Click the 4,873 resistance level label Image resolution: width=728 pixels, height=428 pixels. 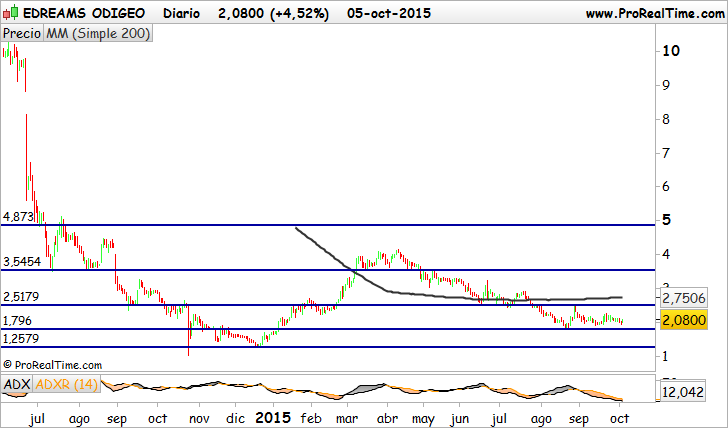point(18,216)
